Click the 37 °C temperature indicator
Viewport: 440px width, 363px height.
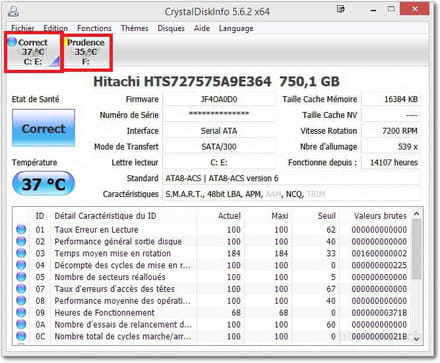[43, 184]
